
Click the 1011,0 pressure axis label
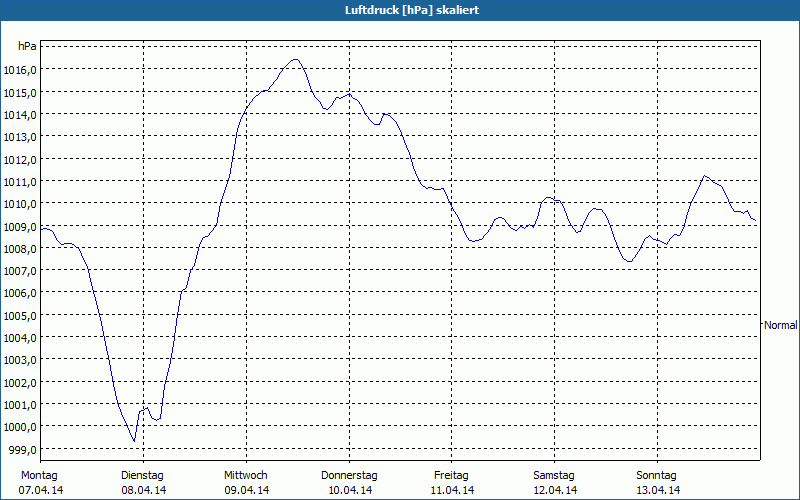[20, 182]
